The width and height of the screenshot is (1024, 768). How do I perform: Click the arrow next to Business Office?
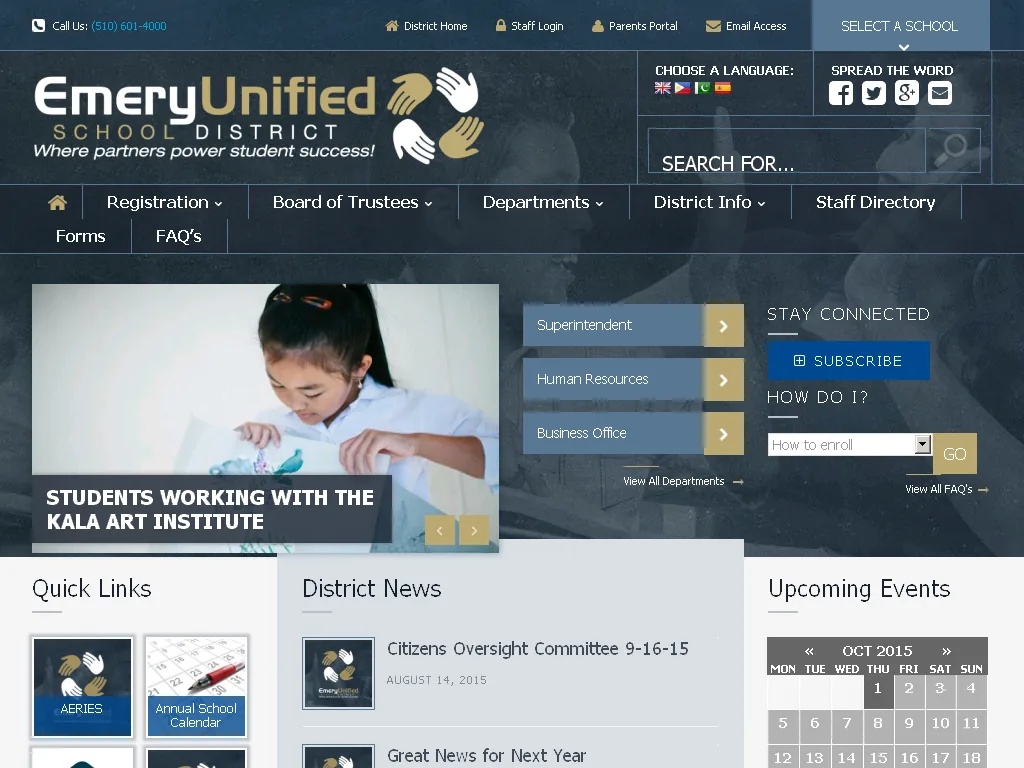click(x=724, y=434)
